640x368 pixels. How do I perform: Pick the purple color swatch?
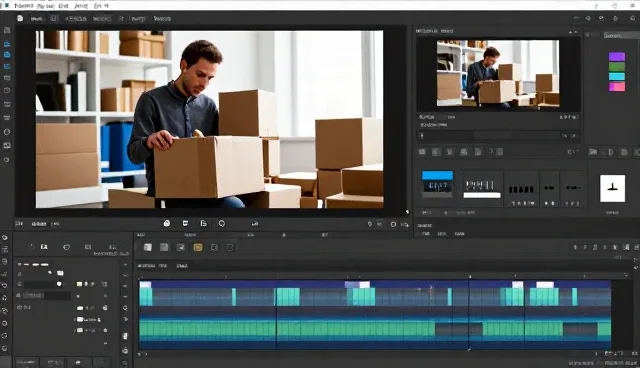pos(617,57)
